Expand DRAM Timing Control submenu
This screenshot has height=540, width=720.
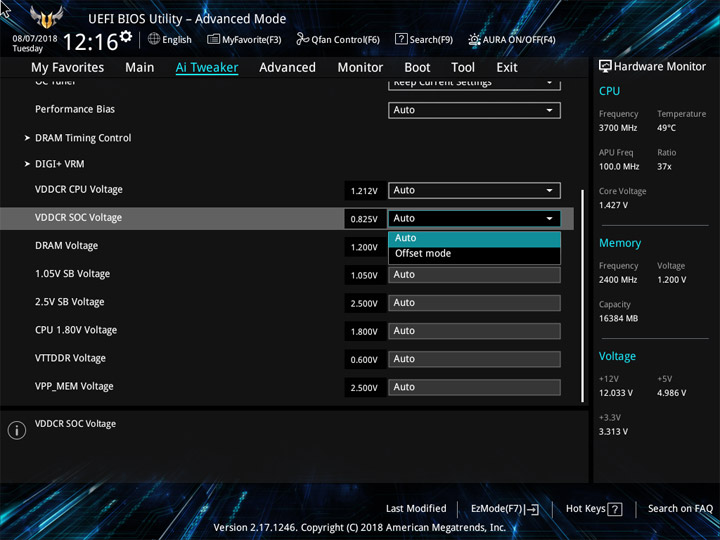83,138
